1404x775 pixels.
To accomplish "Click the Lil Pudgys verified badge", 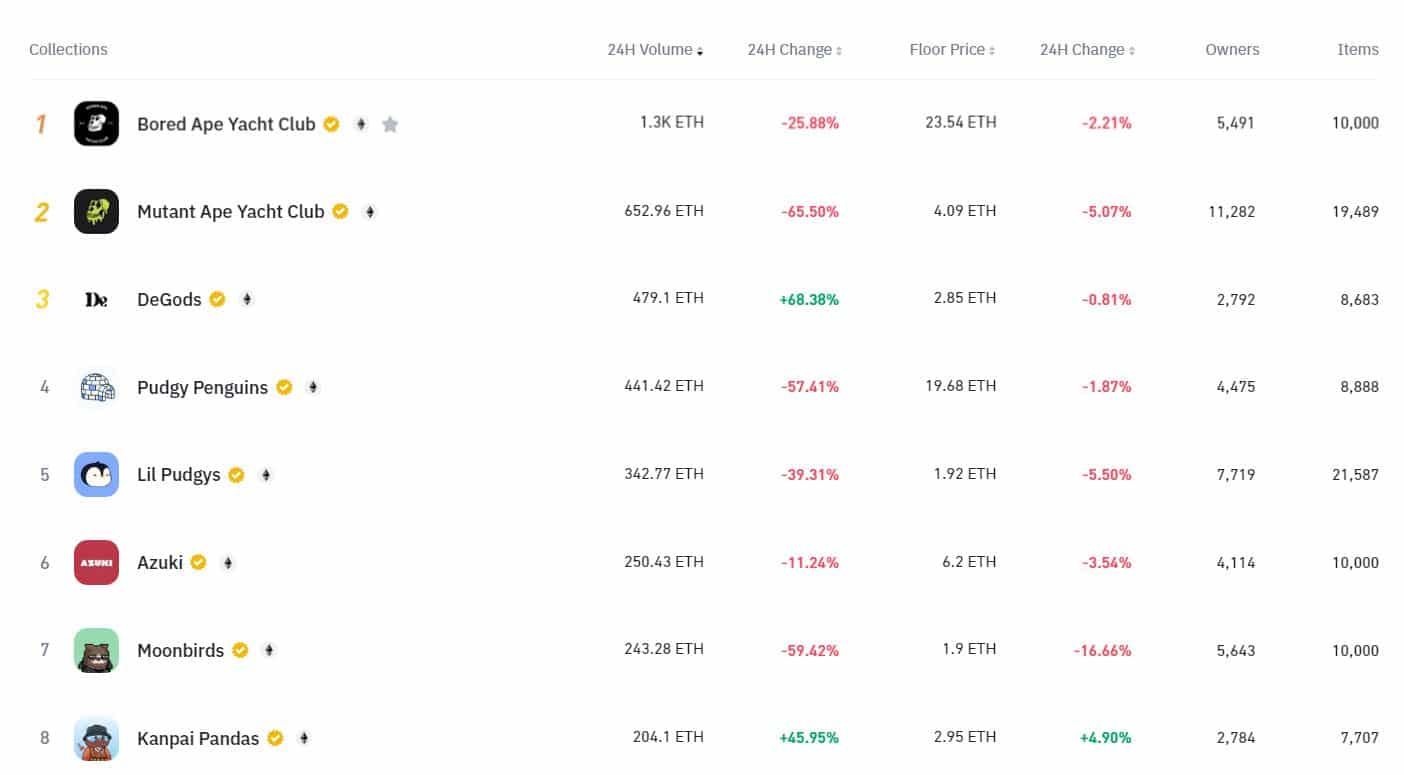I will point(236,475).
